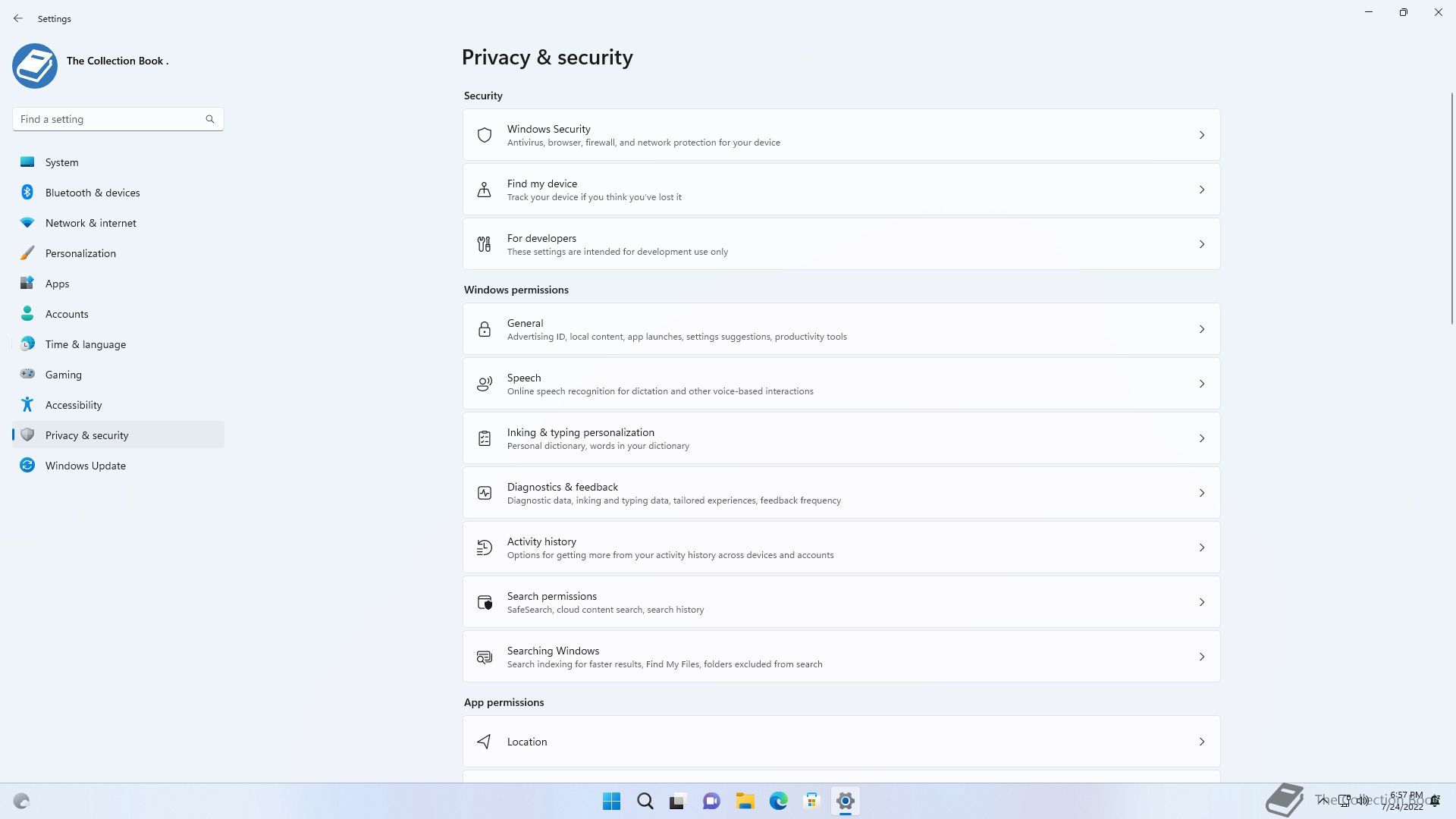The width and height of the screenshot is (1456, 819).
Task: Select Apps in sidebar
Action: point(118,284)
